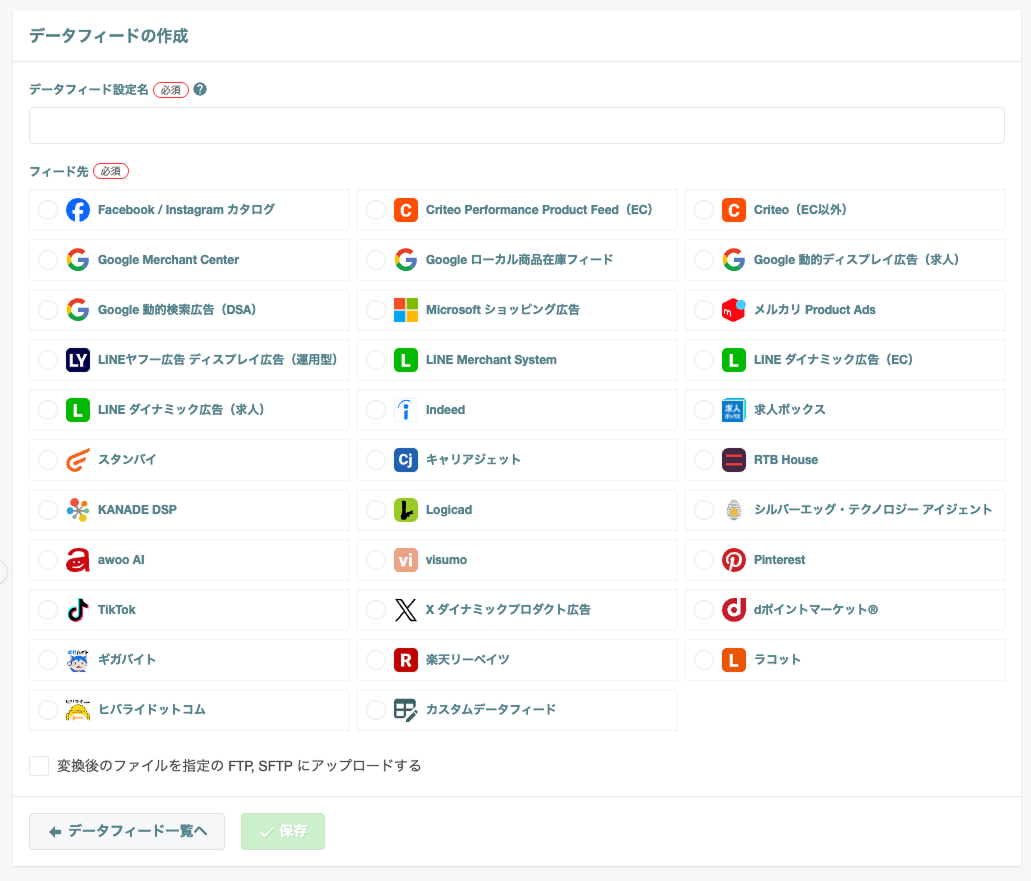Click the 楽天リーベイツ label text
Screen dimensions: 1031x881
(468, 659)
